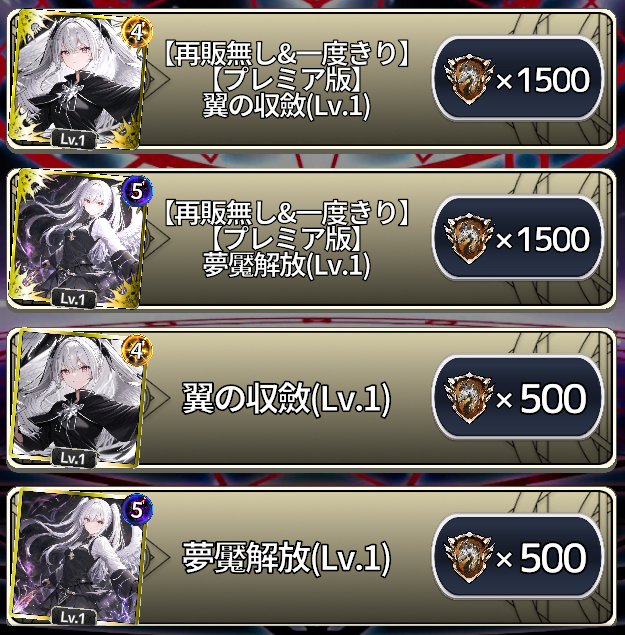Buy premium 夢魘解放 for 1500 medals
The image size is (625, 635).
518,238
